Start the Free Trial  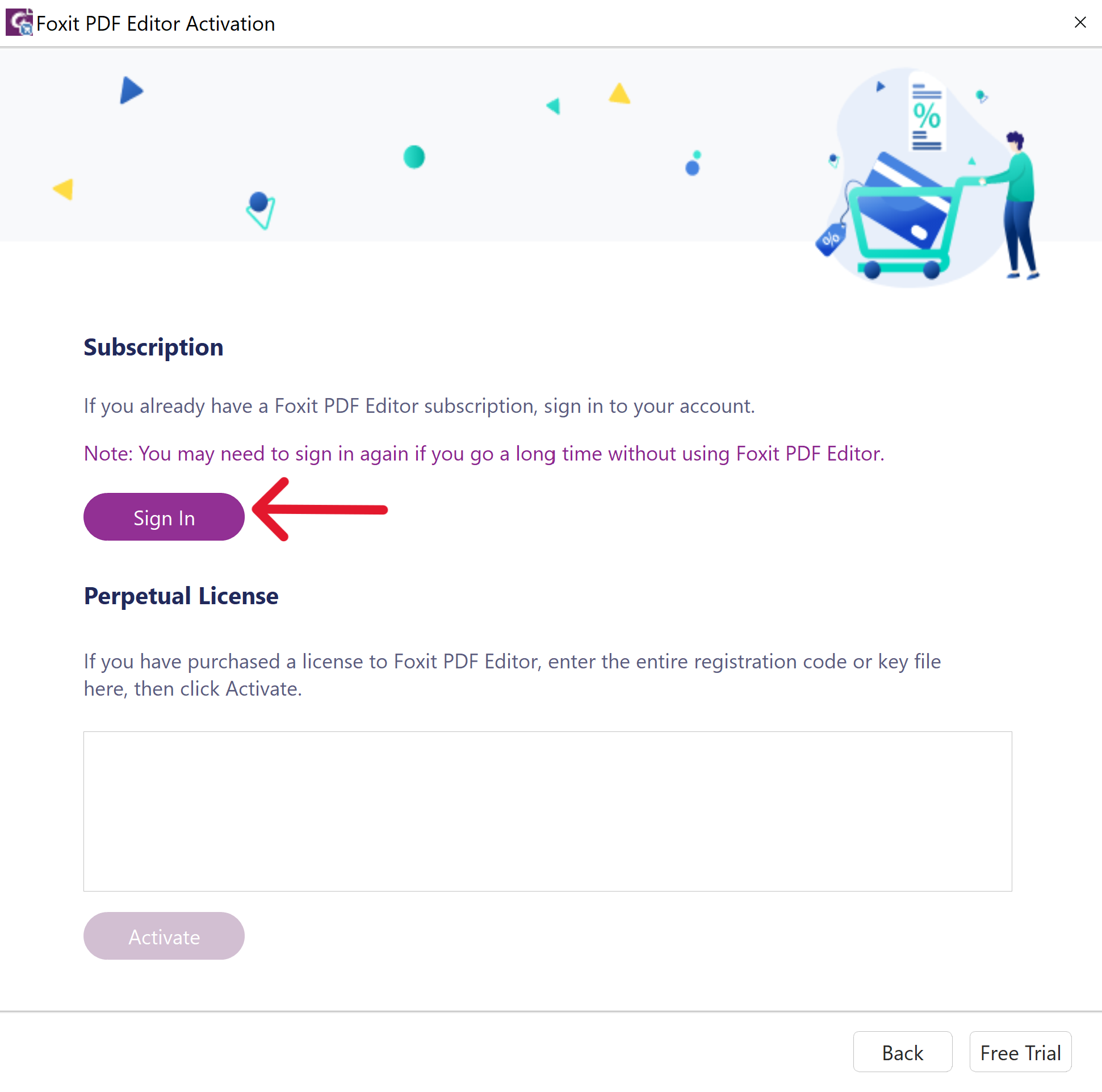pyautogui.click(x=1020, y=1052)
